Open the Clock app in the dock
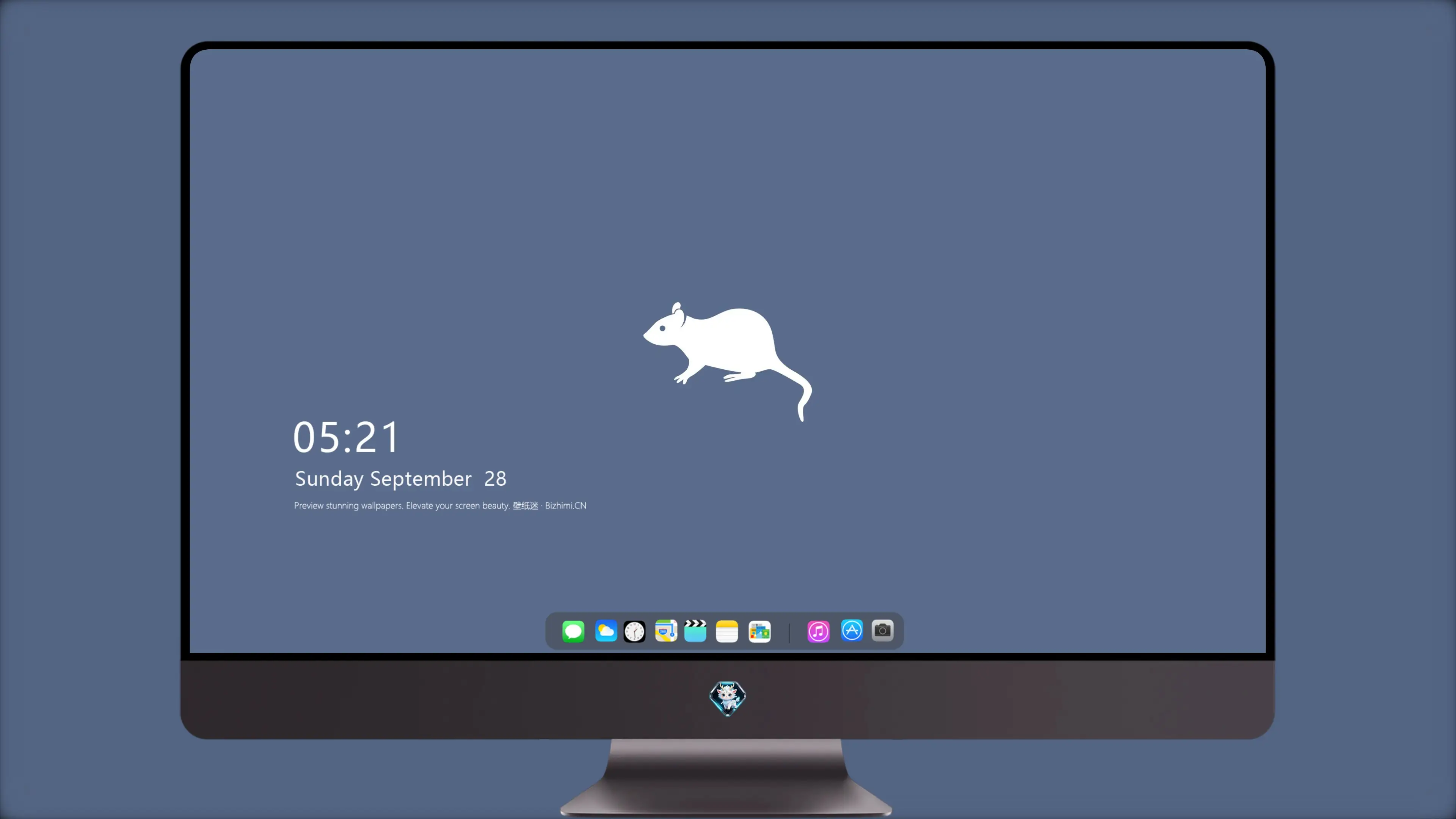 pyautogui.click(x=634, y=631)
